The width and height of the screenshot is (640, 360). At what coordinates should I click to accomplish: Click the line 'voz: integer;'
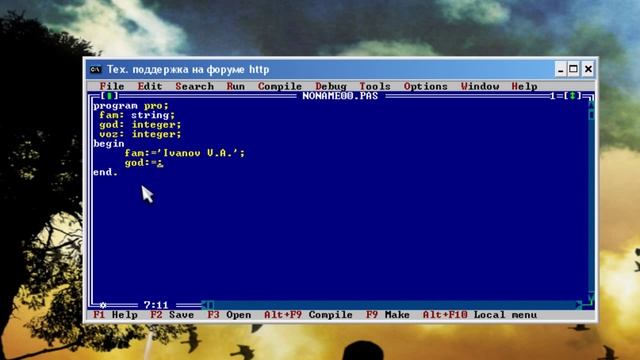(x=140, y=134)
